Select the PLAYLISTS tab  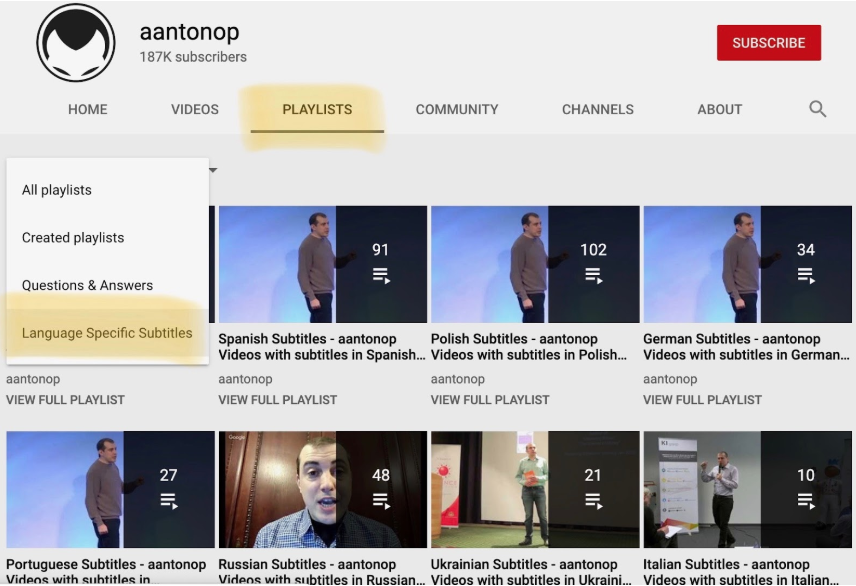click(317, 109)
